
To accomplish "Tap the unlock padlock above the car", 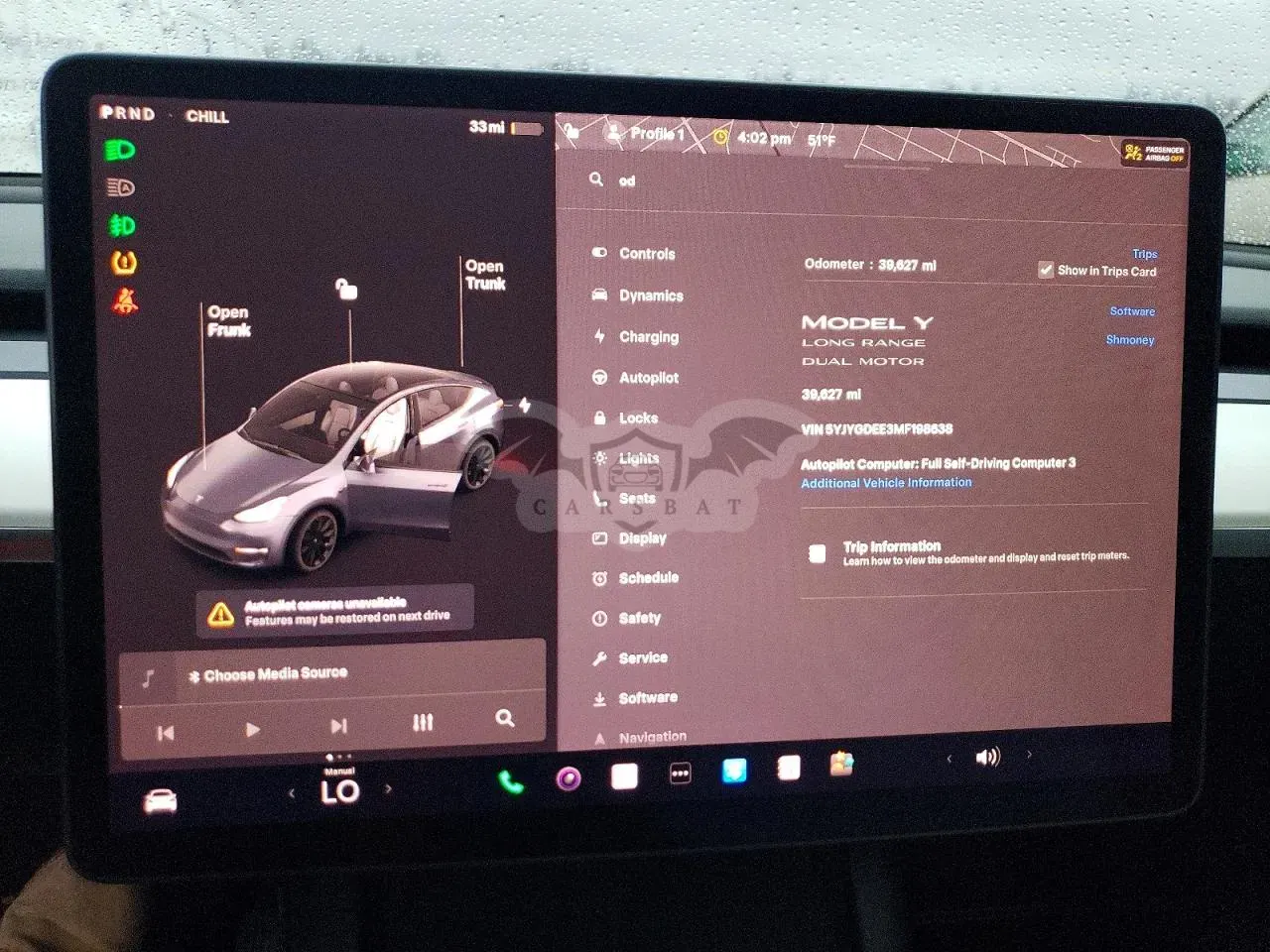I will tap(346, 289).
